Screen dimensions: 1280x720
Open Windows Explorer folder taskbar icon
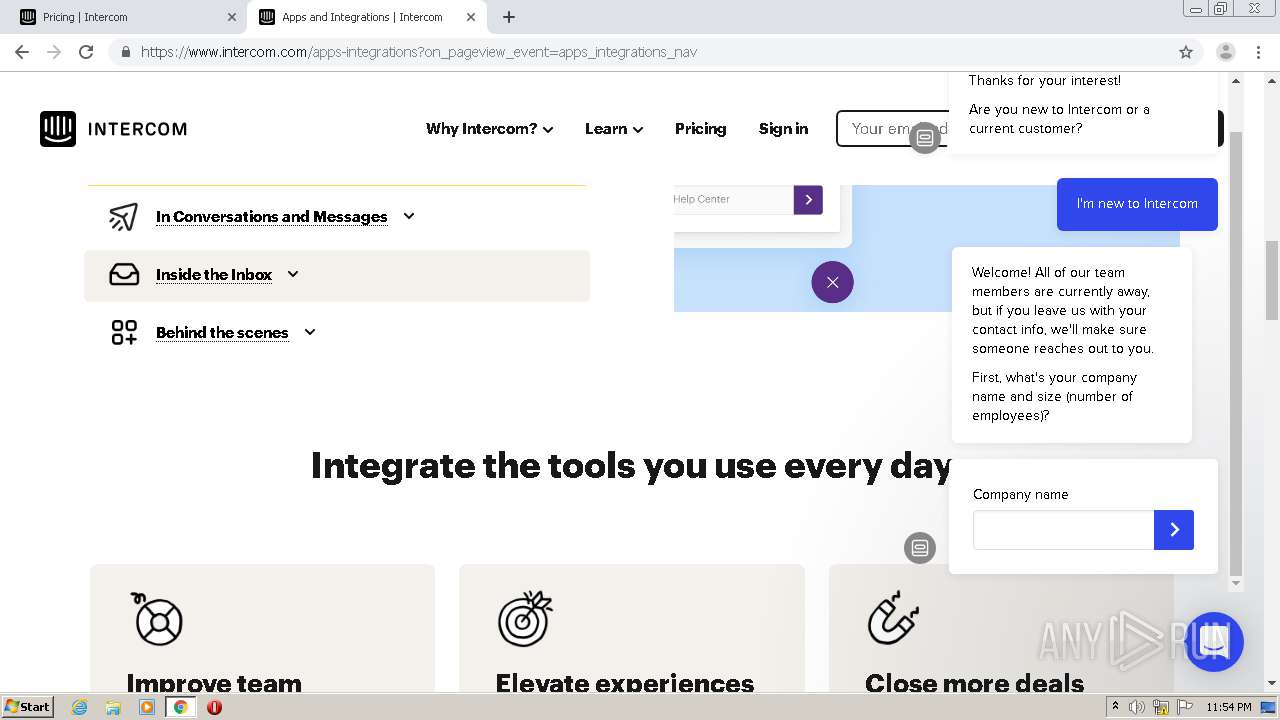point(113,707)
